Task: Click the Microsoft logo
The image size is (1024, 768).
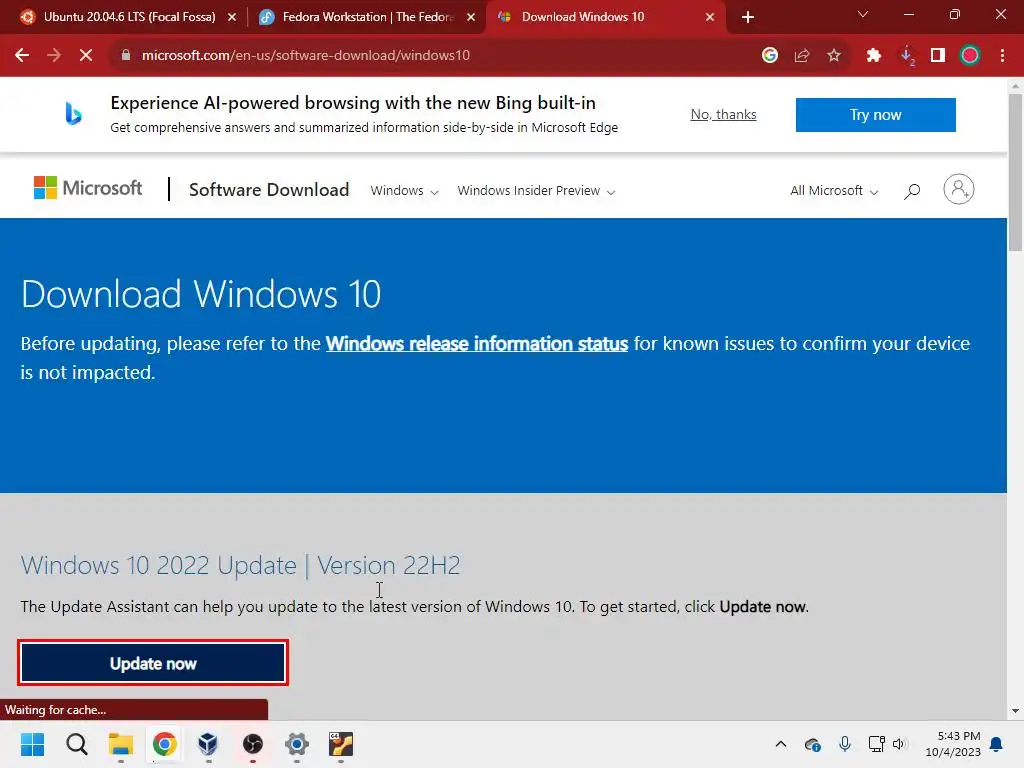Action: pyautogui.click(x=88, y=188)
